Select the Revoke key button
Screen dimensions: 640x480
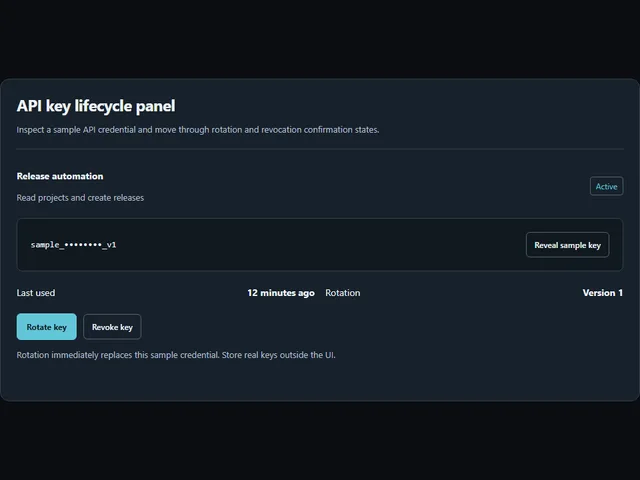[x=112, y=327]
